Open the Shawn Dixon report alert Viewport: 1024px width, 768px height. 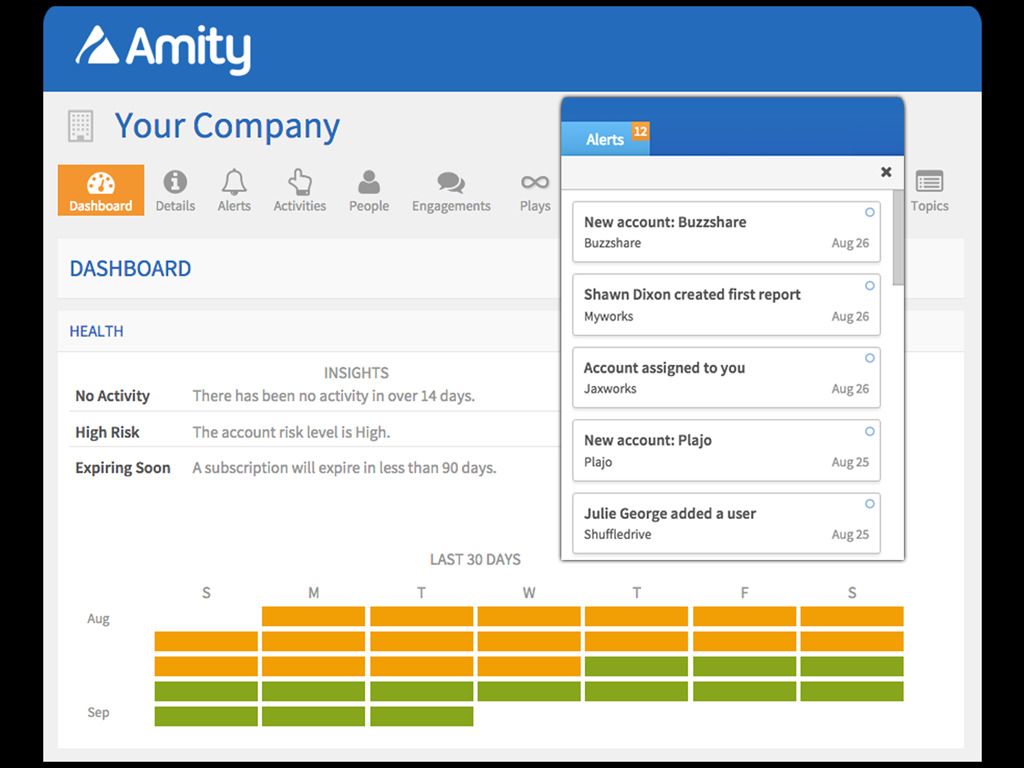point(725,305)
